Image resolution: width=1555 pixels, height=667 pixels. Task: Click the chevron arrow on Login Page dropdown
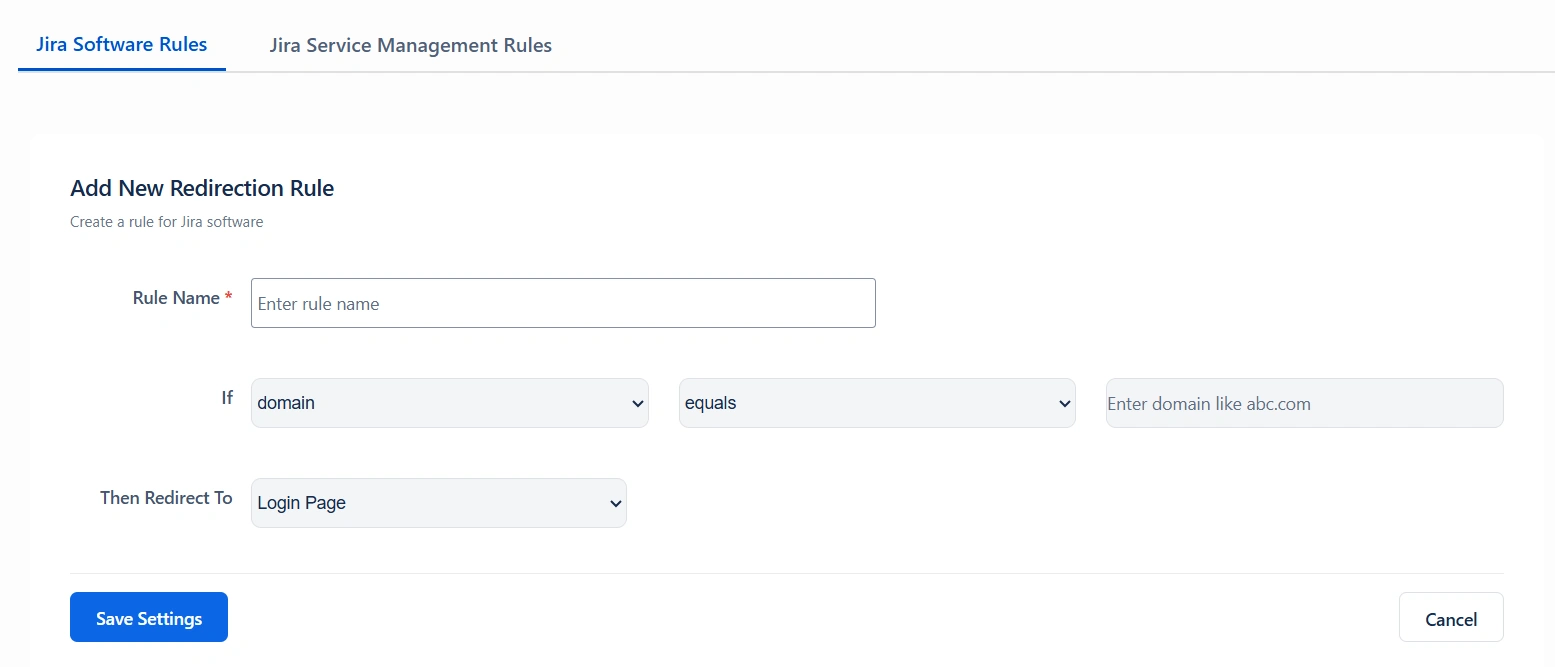(x=615, y=504)
